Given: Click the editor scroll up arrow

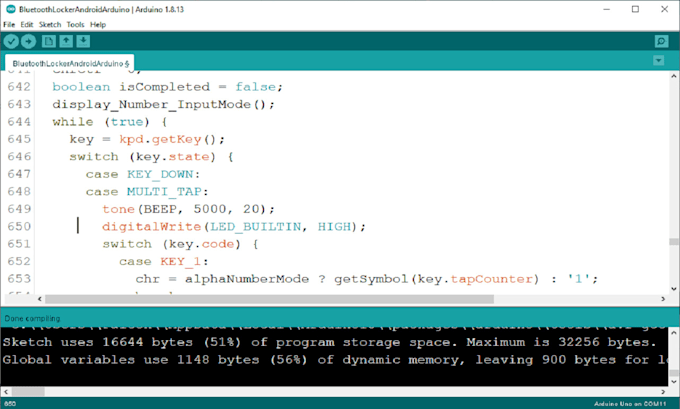Looking at the screenshot, I should 673,76.
